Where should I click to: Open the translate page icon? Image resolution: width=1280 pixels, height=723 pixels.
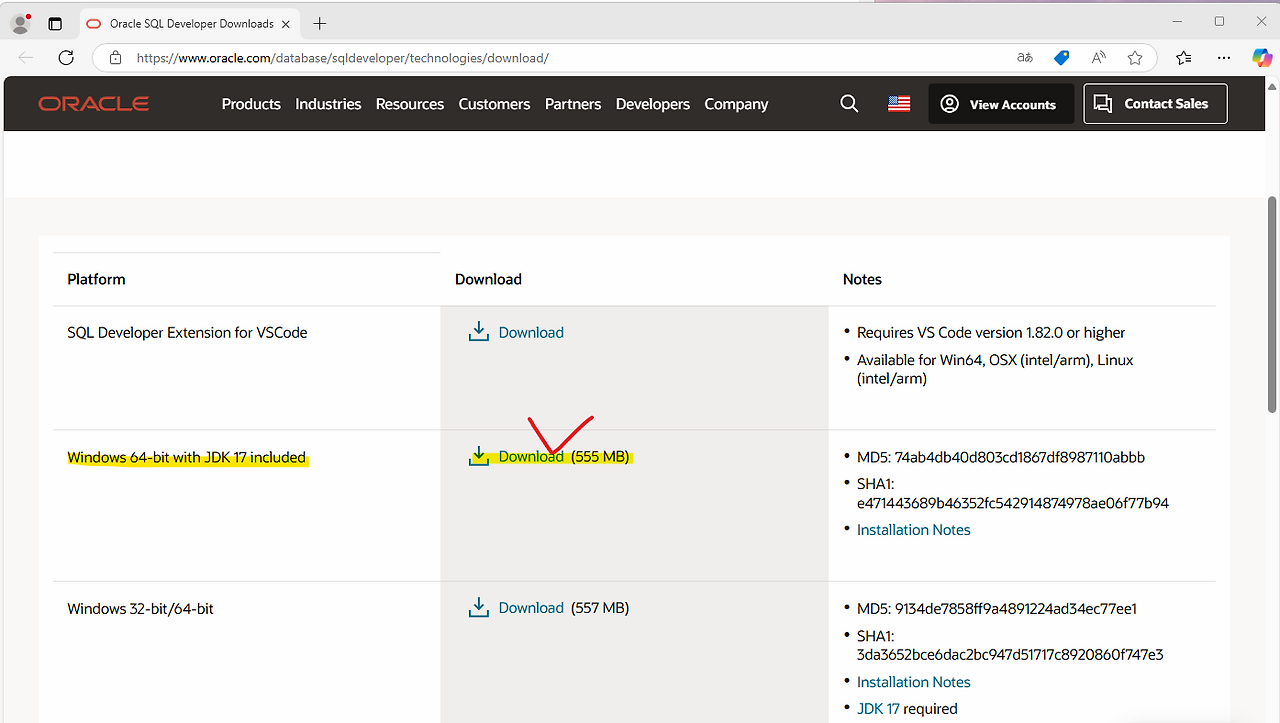click(1025, 58)
